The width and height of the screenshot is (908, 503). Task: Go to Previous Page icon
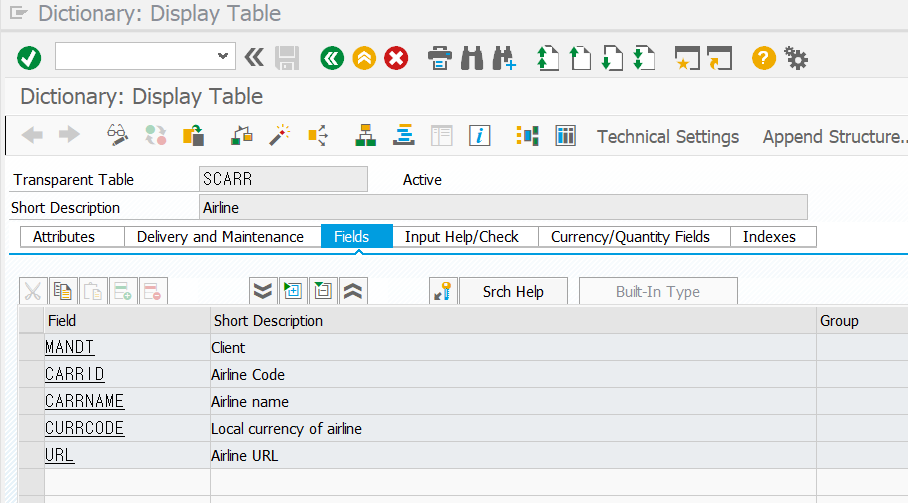580,58
